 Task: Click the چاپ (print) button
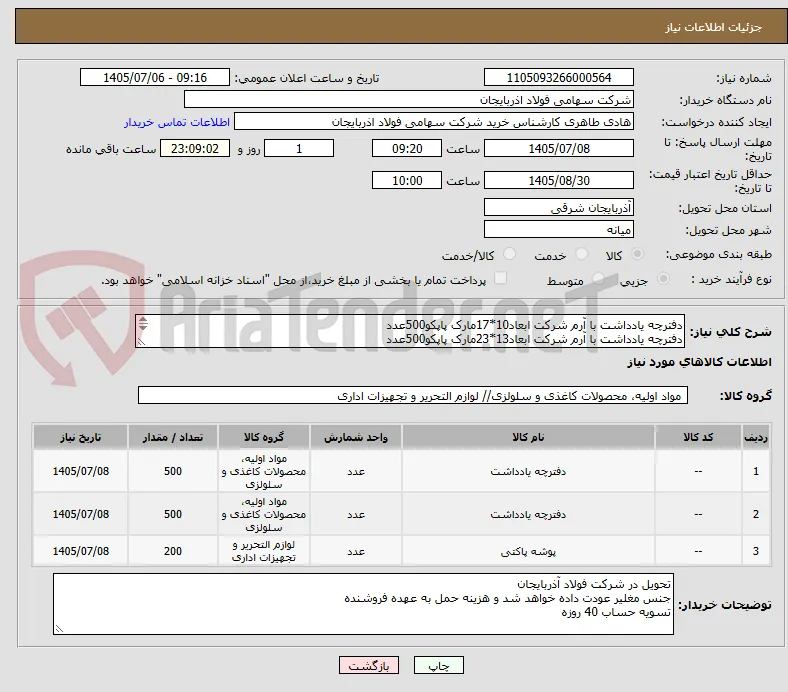tap(438, 665)
